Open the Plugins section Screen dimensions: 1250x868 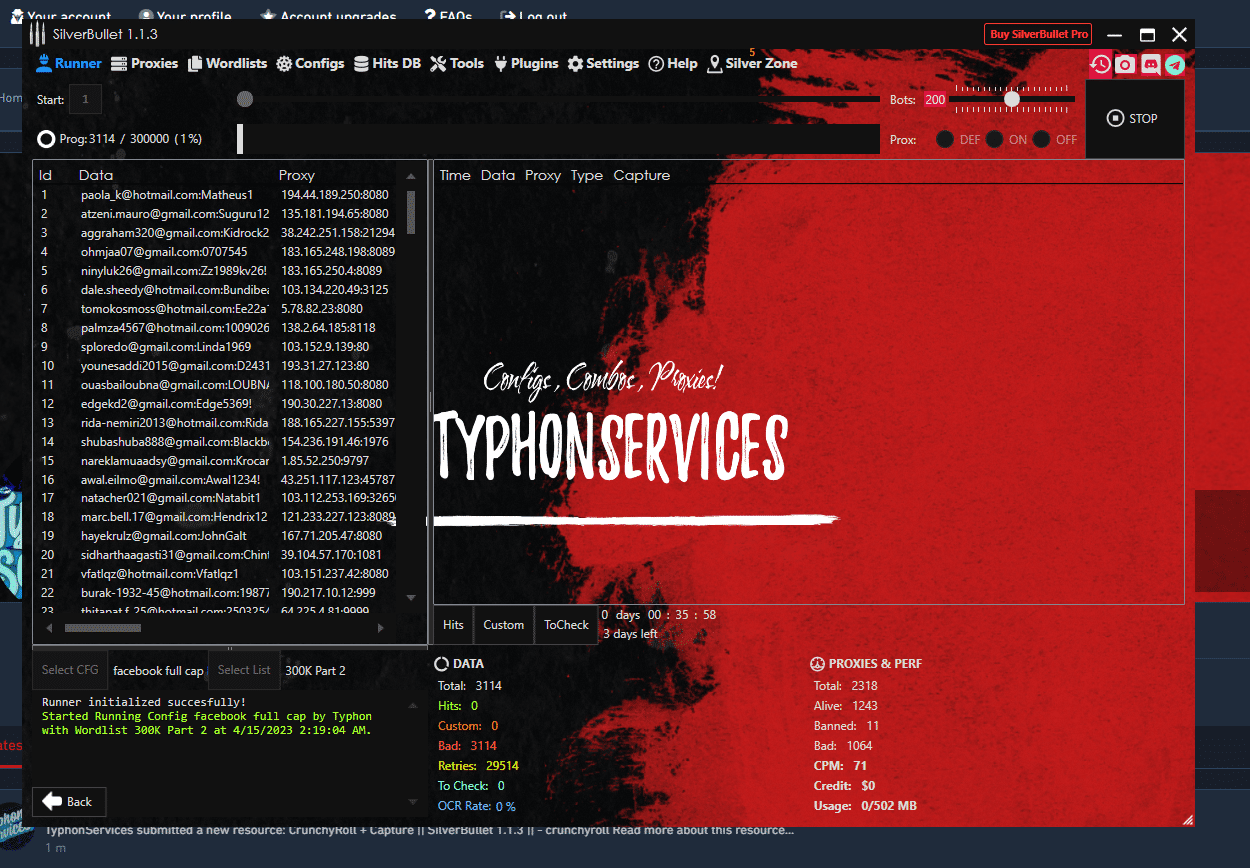[525, 63]
